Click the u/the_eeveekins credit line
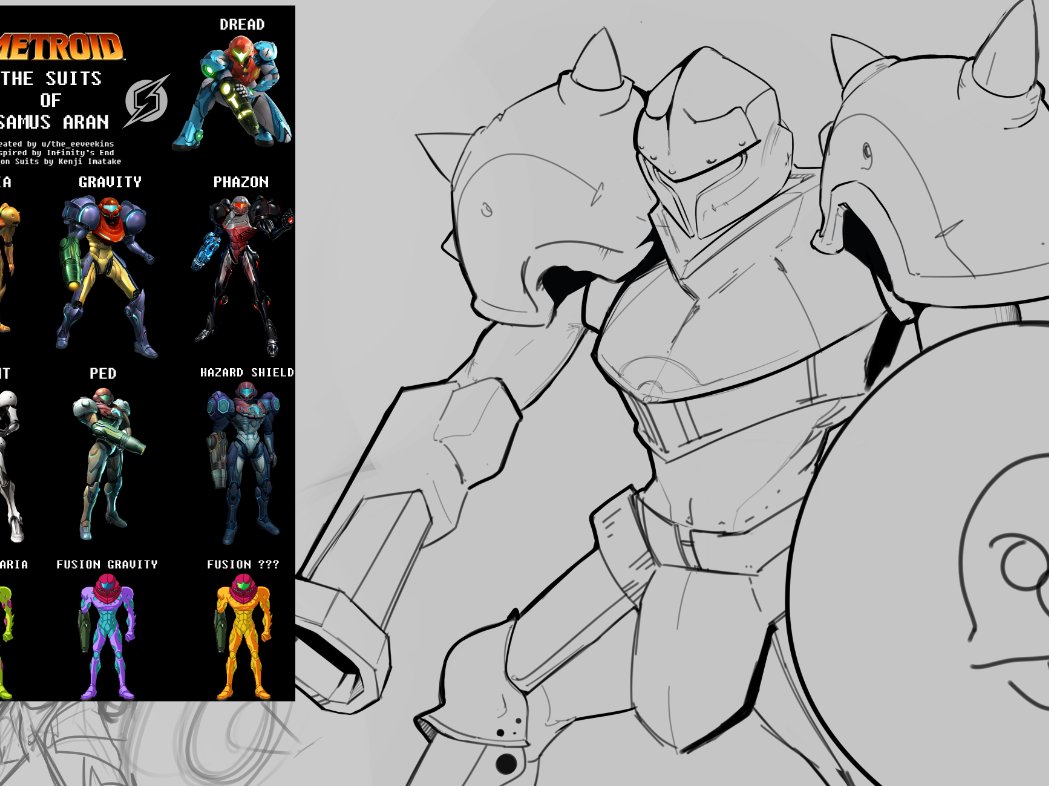The width and height of the screenshot is (1049, 786). tap(58, 144)
